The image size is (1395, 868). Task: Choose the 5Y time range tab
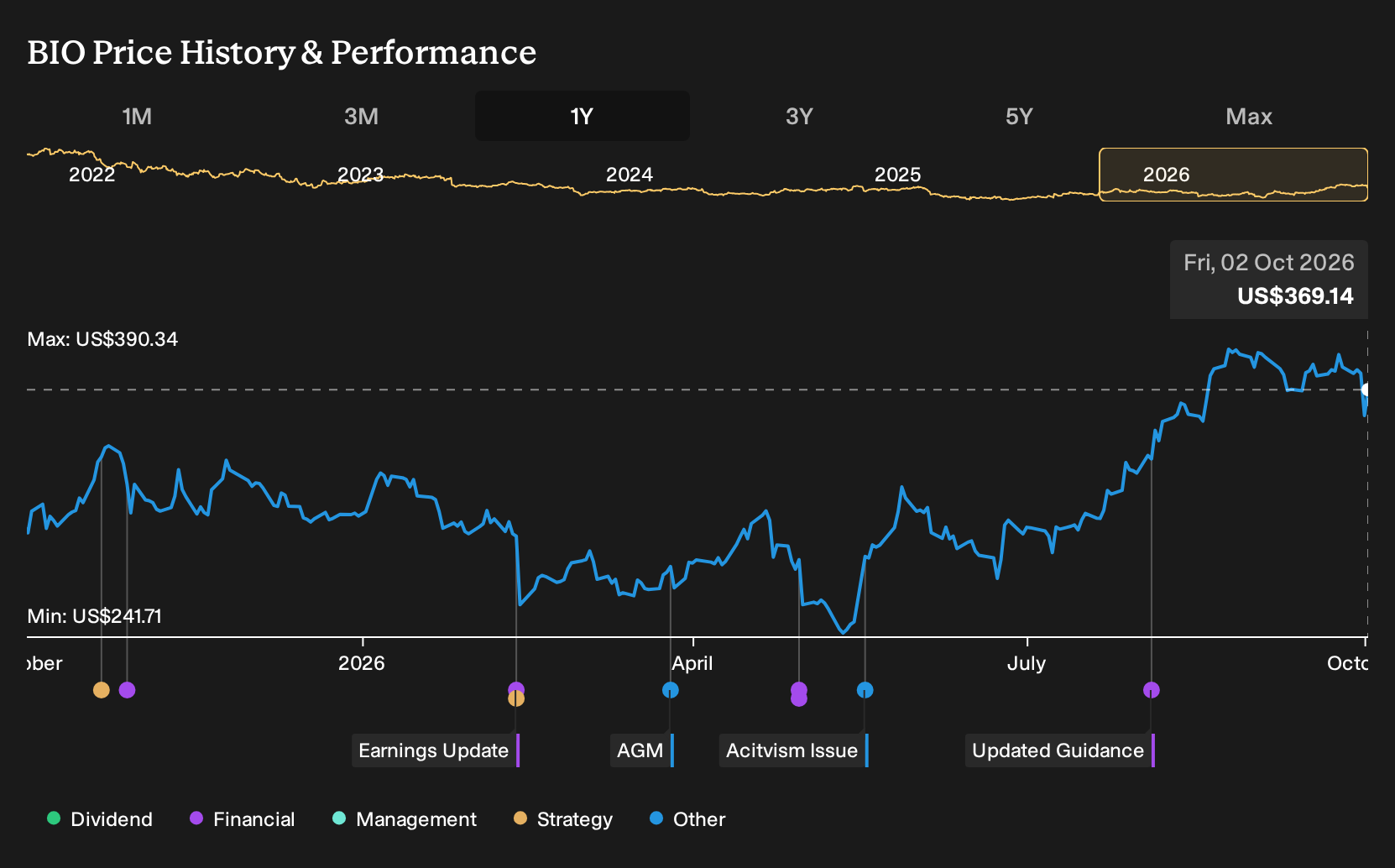[1019, 116]
